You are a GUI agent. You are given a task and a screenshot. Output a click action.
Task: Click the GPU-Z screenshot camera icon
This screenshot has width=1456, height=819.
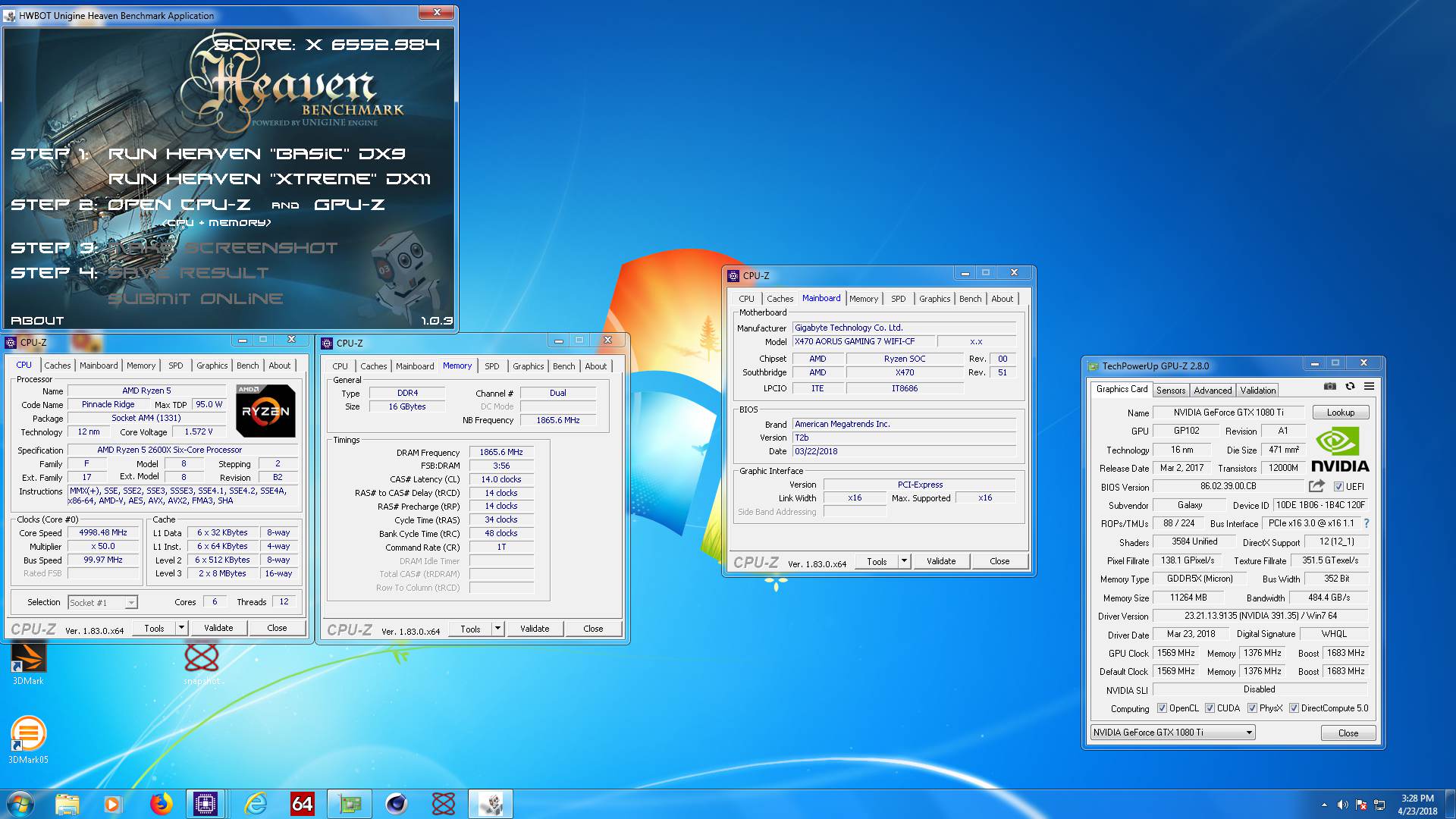tap(1330, 386)
